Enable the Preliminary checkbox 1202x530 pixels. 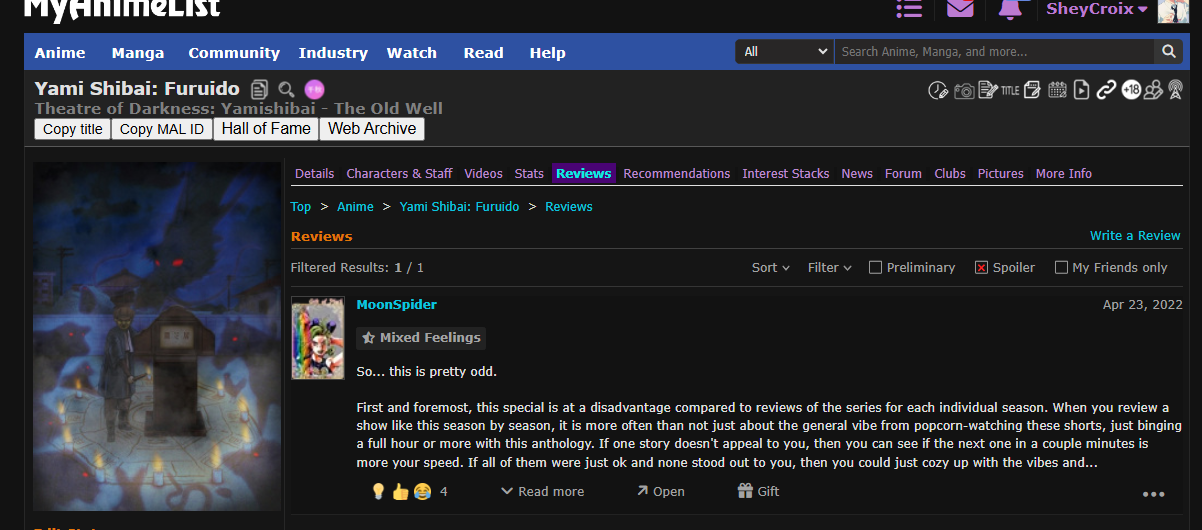pos(876,268)
